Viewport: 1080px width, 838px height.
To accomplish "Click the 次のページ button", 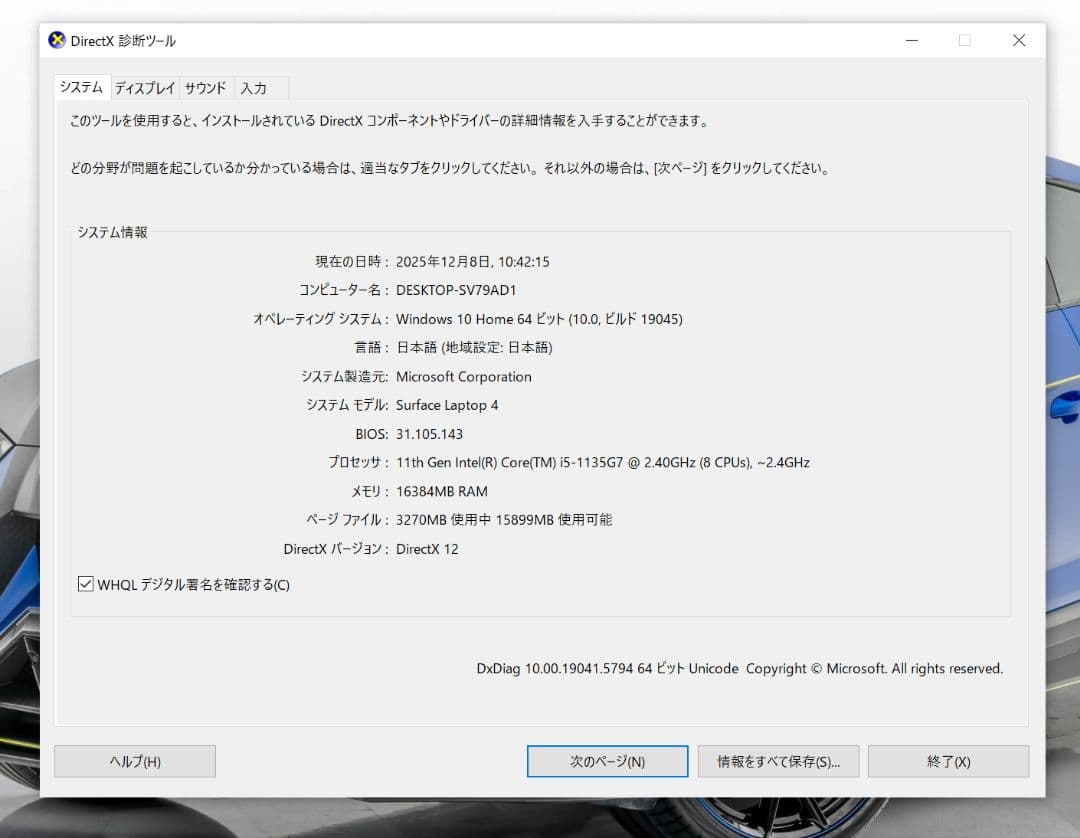I will [607, 761].
